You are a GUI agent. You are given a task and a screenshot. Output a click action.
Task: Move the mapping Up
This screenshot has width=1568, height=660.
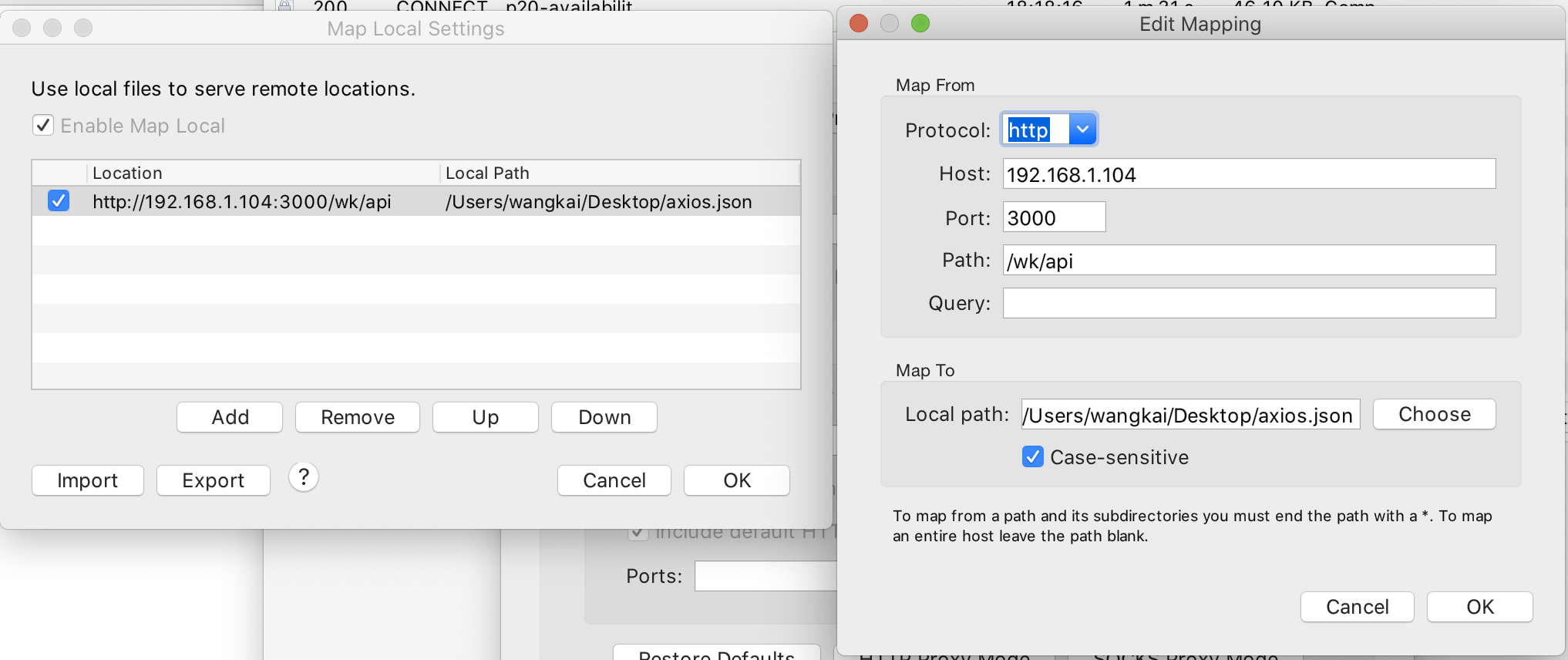486,417
